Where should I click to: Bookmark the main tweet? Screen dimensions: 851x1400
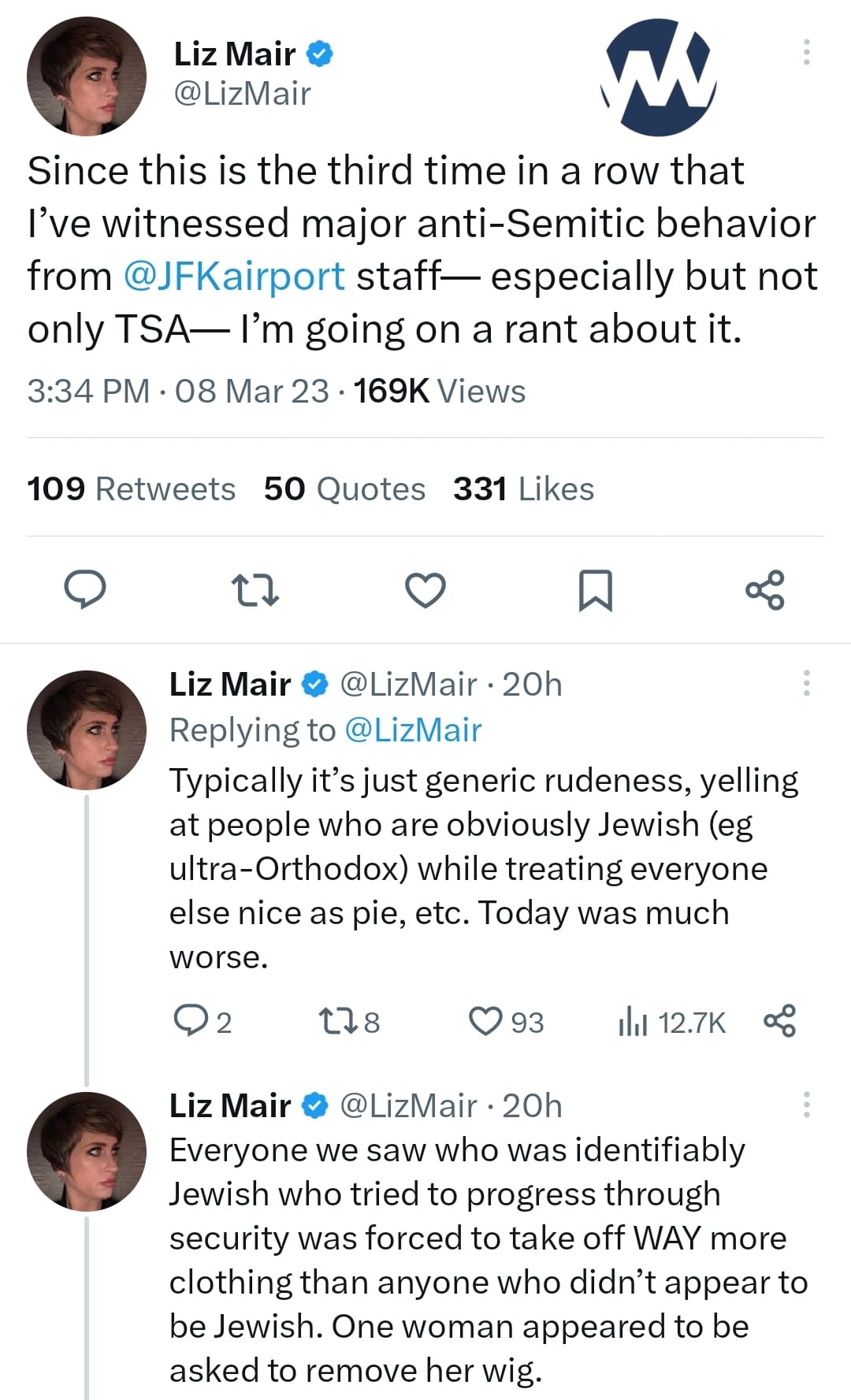pyautogui.click(x=595, y=591)
